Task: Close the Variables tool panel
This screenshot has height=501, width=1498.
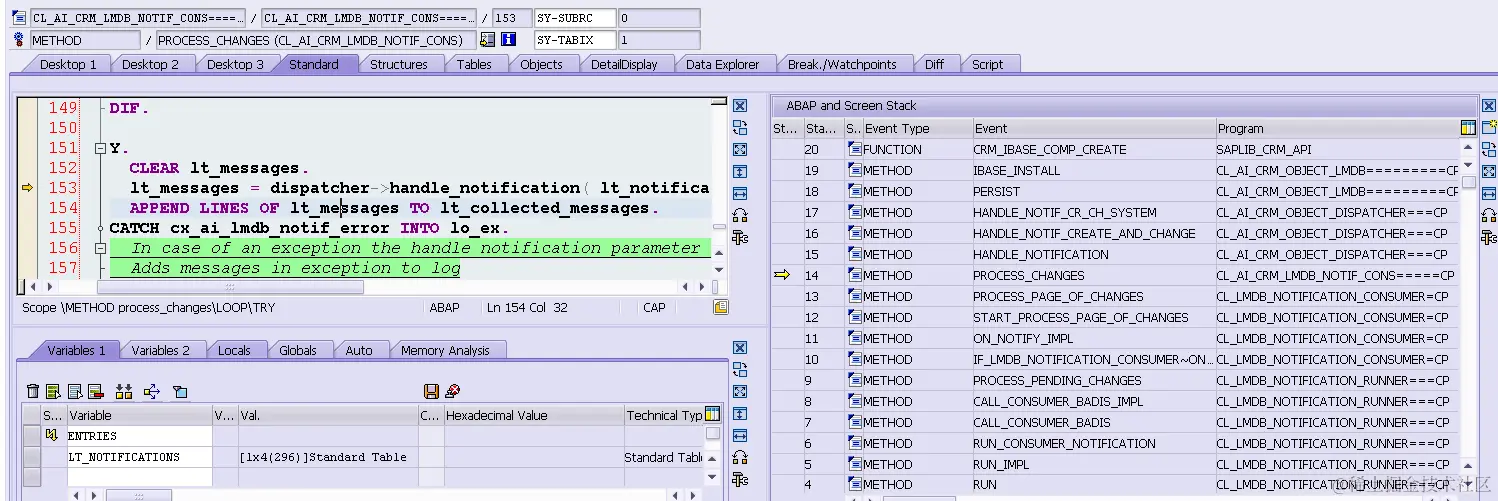Action: (740, 347)
